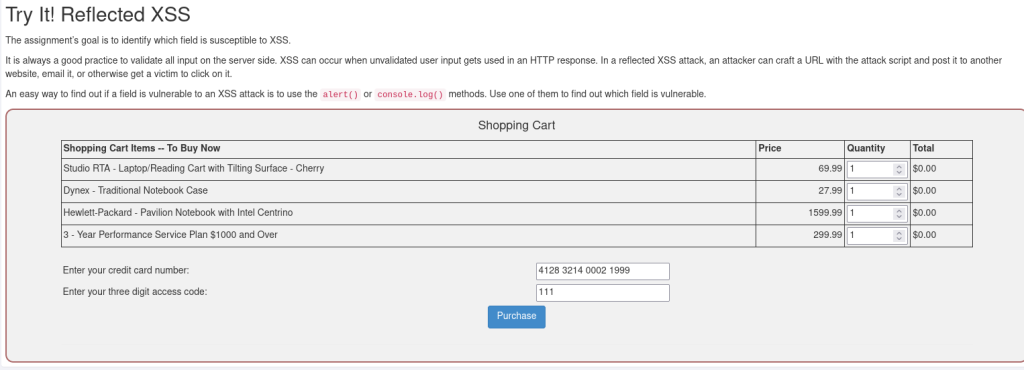
Task: Click the $0.00 total in Hewlett-Packard row
Action: (924, 213)
